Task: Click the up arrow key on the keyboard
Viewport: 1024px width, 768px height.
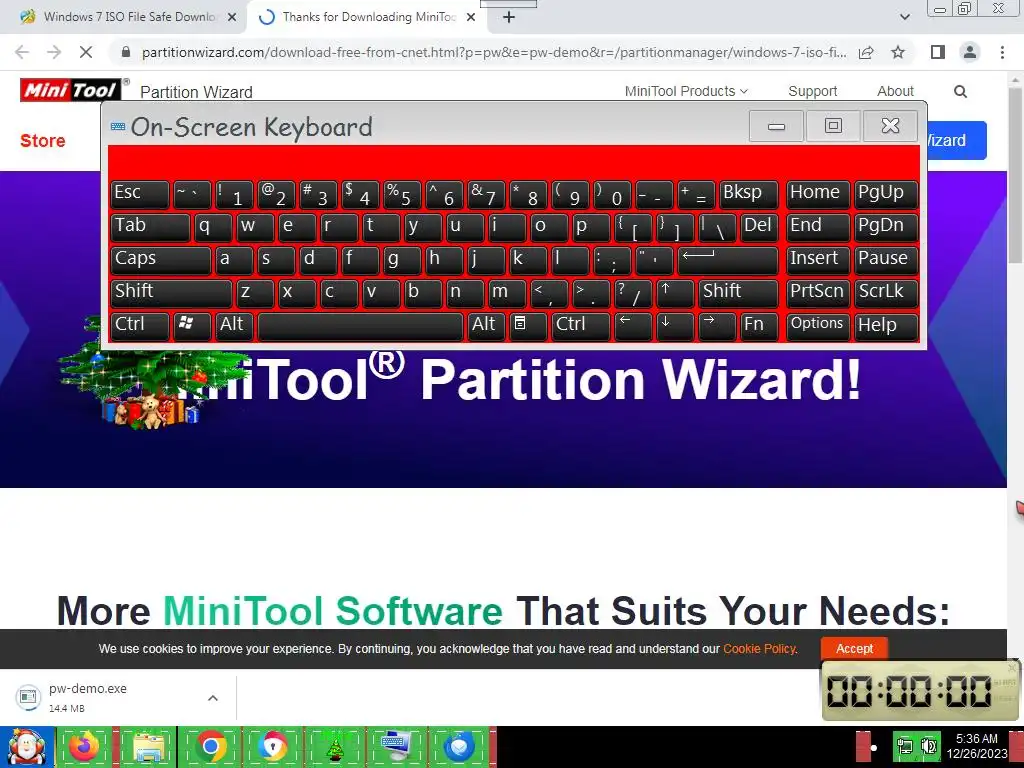Action: [675, 293]
